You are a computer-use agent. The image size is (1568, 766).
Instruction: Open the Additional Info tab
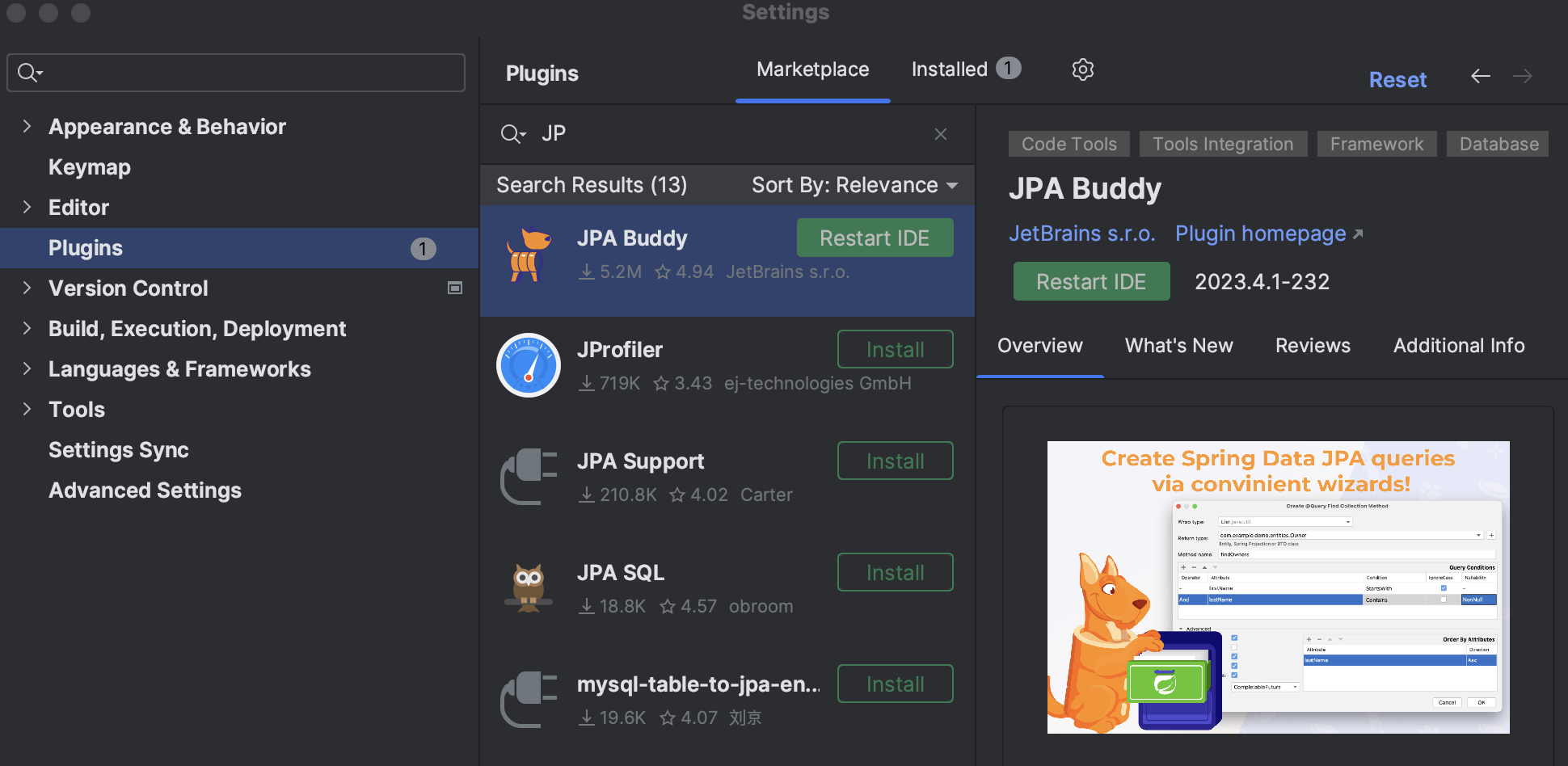point(1459,346)
